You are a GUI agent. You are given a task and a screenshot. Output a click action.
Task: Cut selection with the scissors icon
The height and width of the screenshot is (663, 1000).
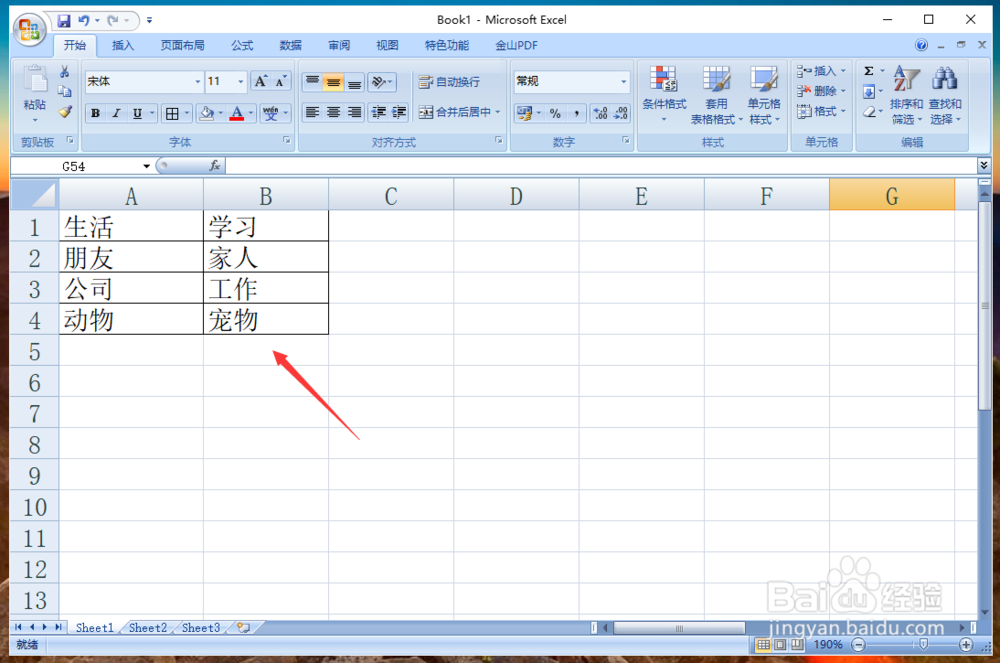pos(64,71)
